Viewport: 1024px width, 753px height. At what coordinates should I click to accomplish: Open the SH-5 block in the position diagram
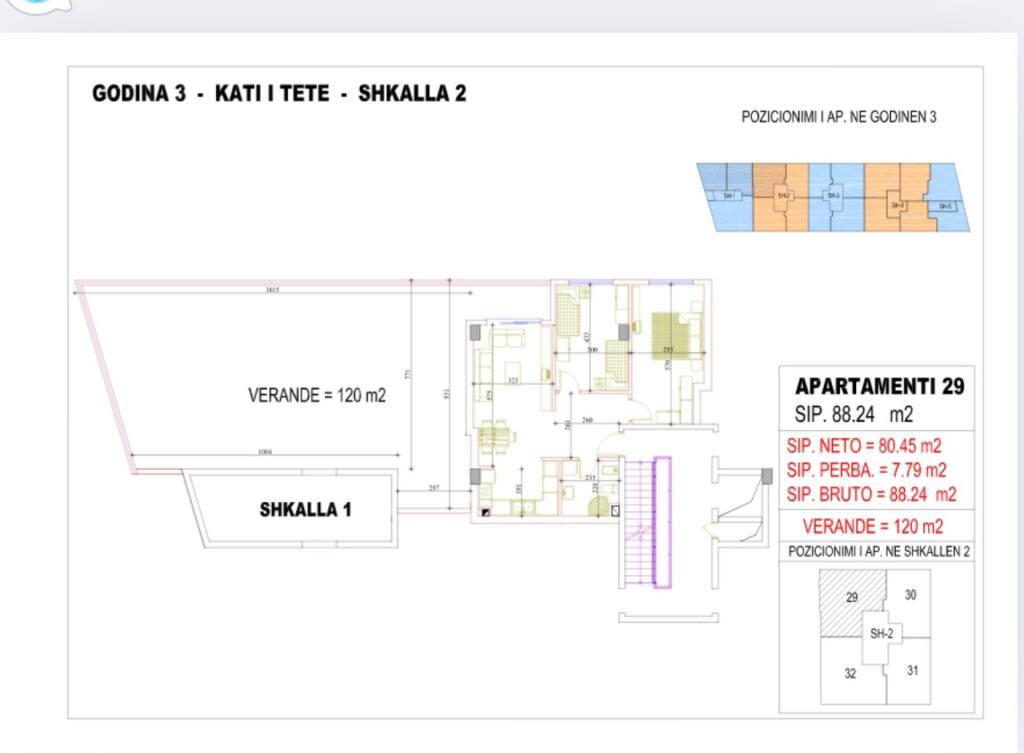945,205
